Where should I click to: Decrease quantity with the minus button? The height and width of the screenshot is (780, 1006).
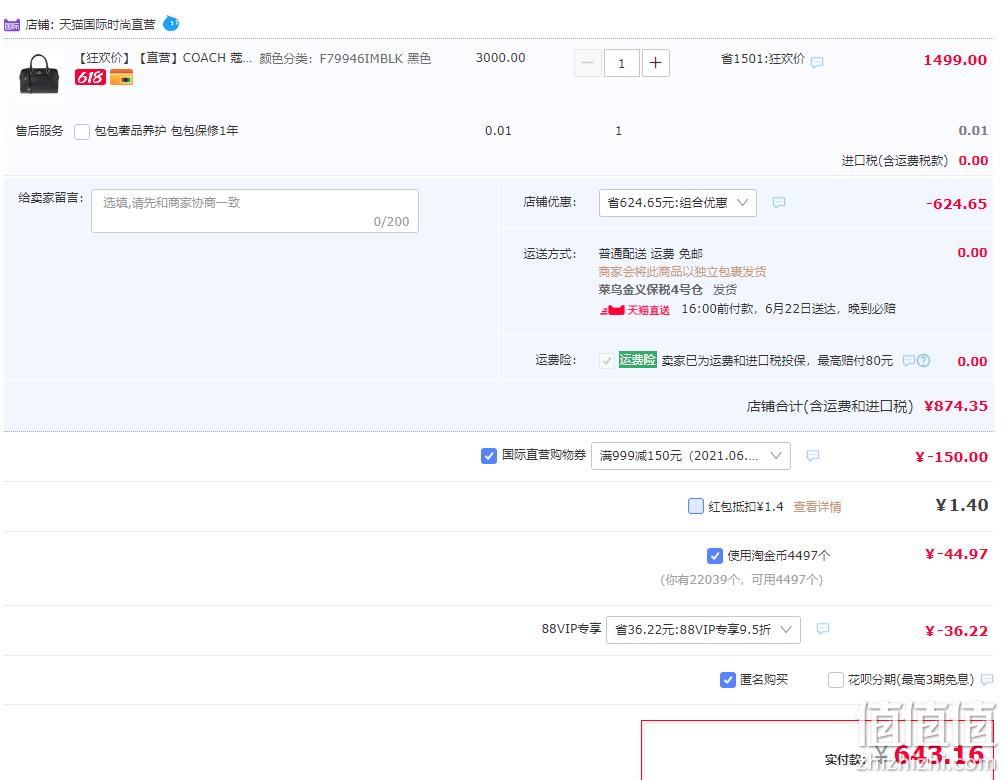pos(588,63)
